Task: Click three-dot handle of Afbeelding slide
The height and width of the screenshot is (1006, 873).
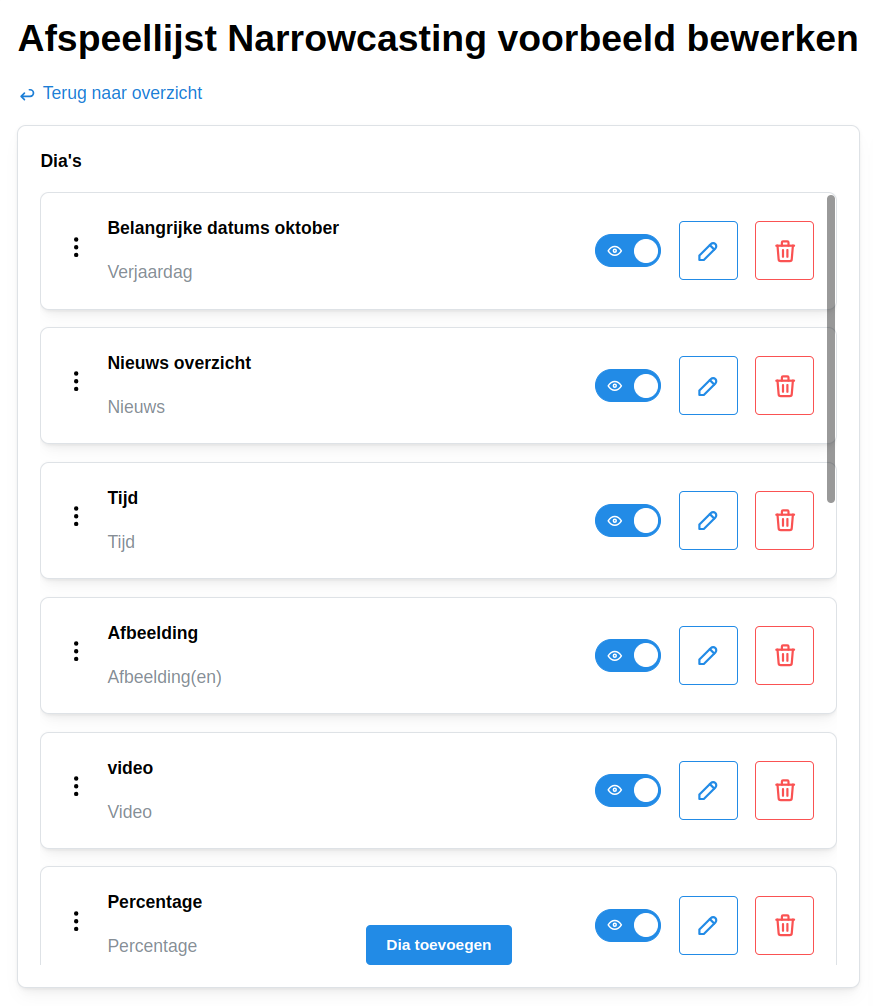Action: point(76,651)
